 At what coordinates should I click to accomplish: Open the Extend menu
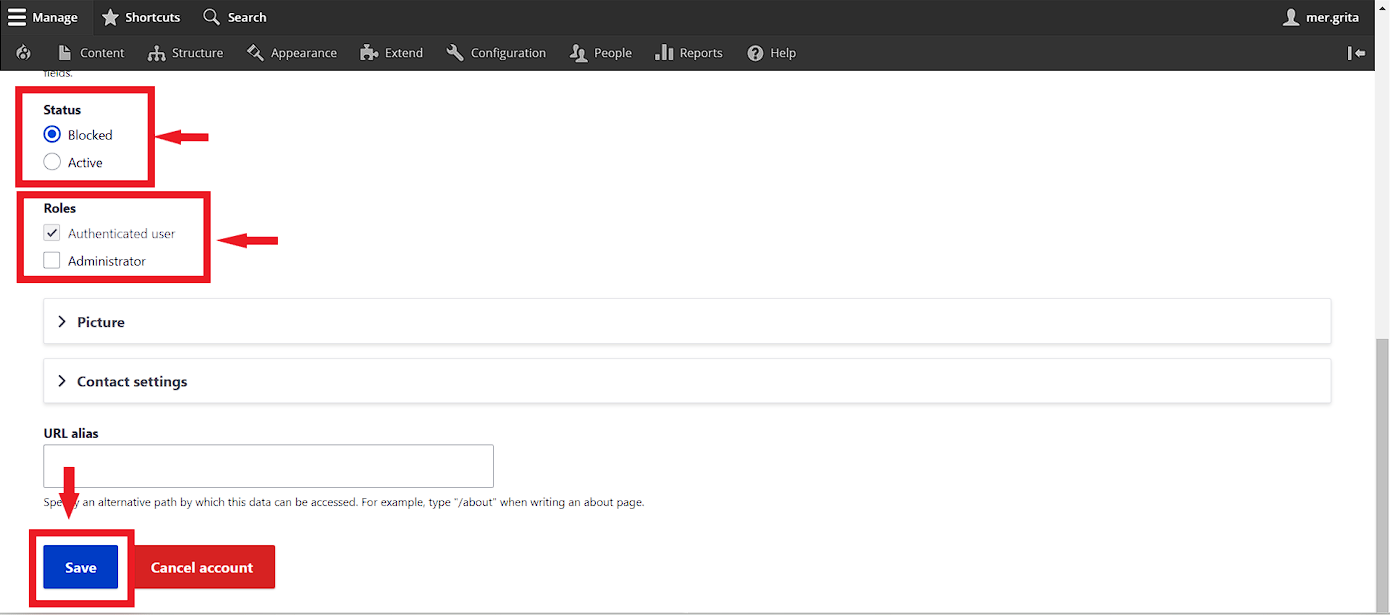(392, 53)
